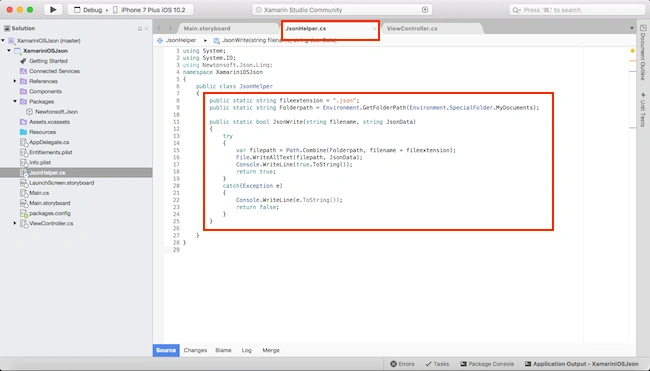Open the Debug configuration dropdown

click(x=88, y=10)
